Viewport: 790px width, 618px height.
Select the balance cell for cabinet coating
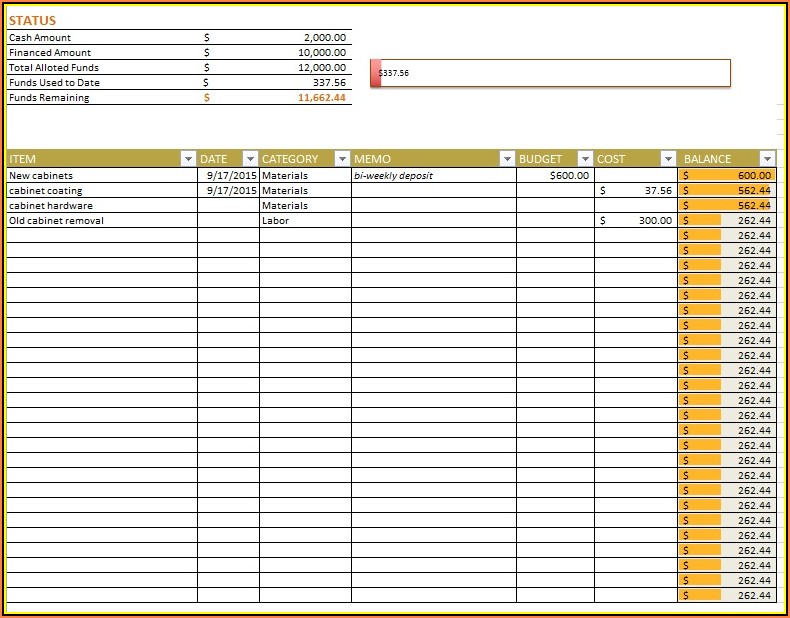(727, 190)
